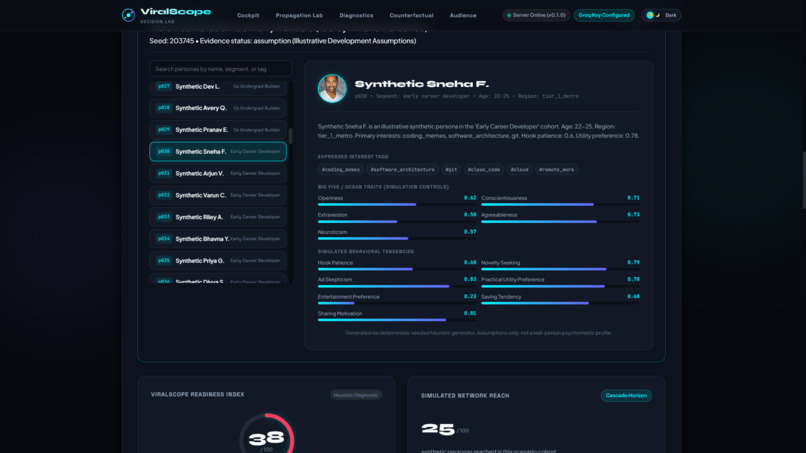The height and width of the screenshot is (453, 806).
Task: Switch to the Diagnostics tab
Action: [356, 15]
